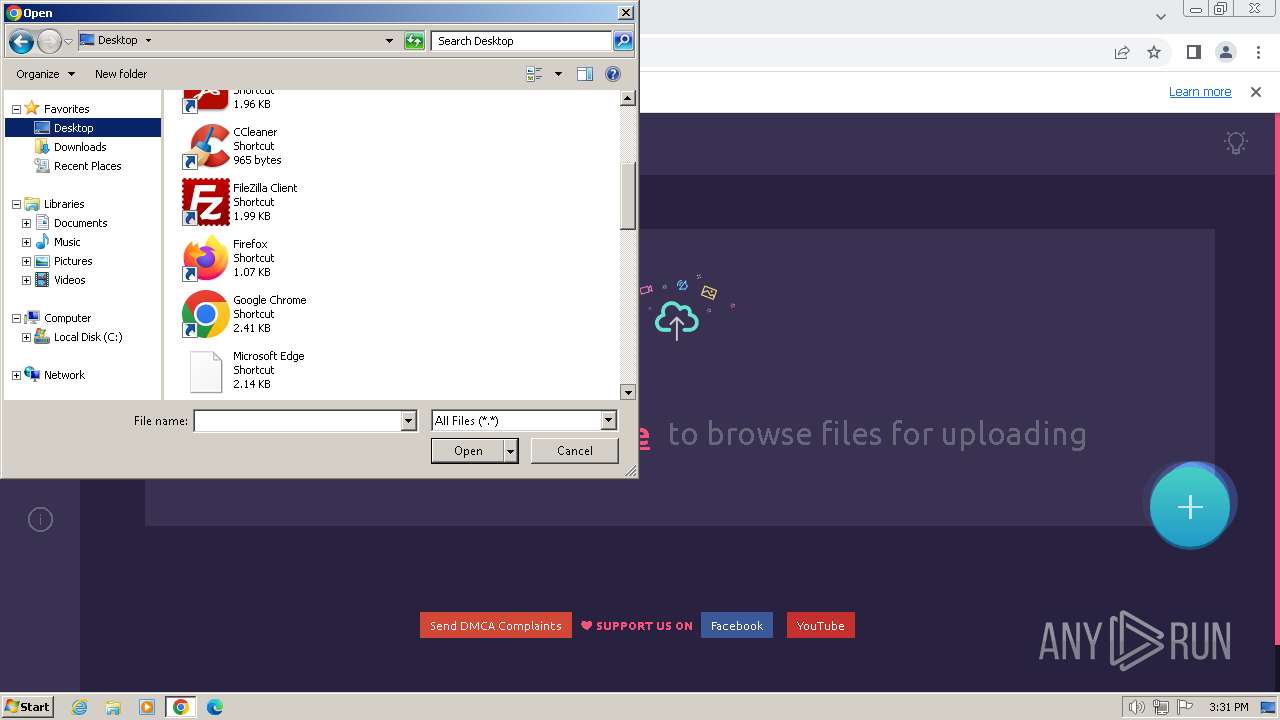1280x720 pixels.
Task: Open Internet Explorer from taskbar
Action: 80,707
